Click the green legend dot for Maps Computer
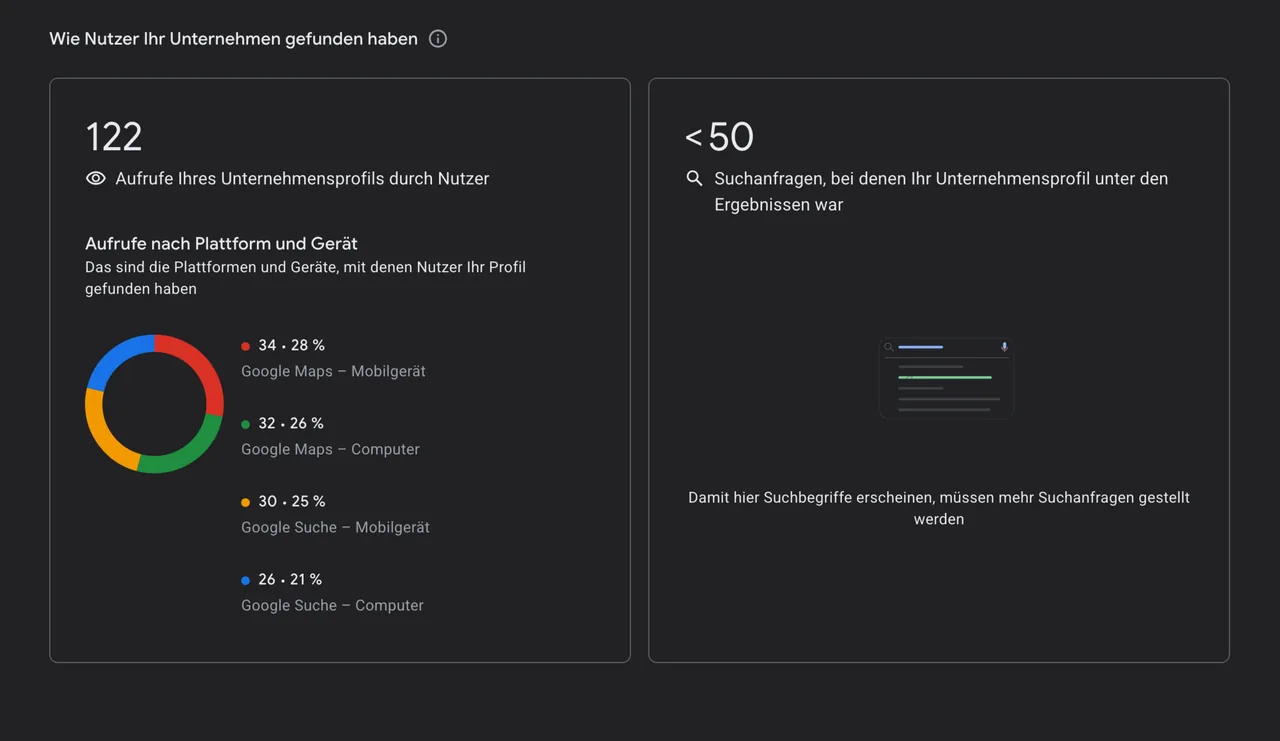Image resolution: width=1280 pixels, height=741 pixels. click(x=246, y=424)
